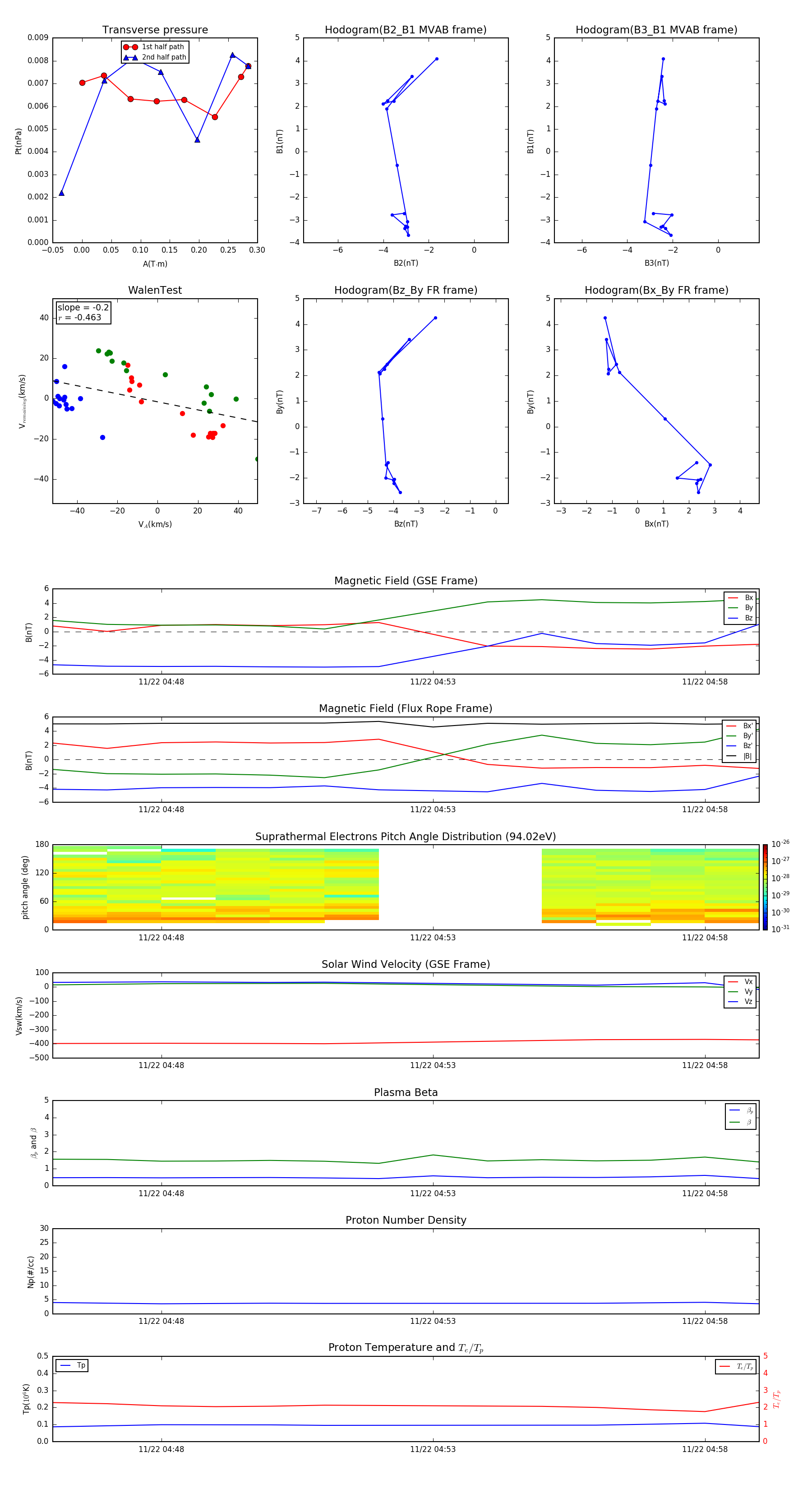
Task: Select the "2nd half path" legend entry
Action: coord(164,57)
